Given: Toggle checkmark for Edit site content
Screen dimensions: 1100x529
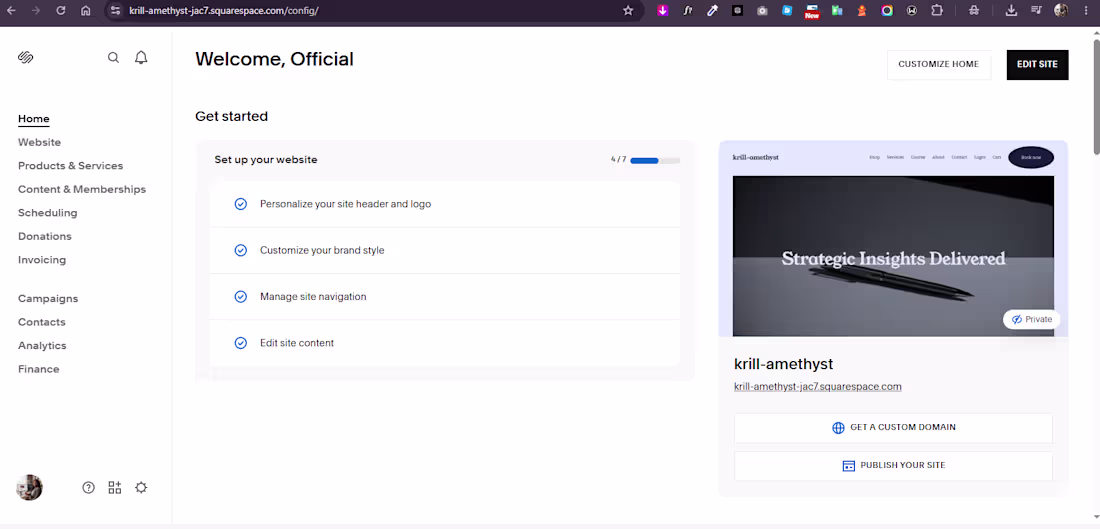Looking at the screenshot, I should [241, 343].
